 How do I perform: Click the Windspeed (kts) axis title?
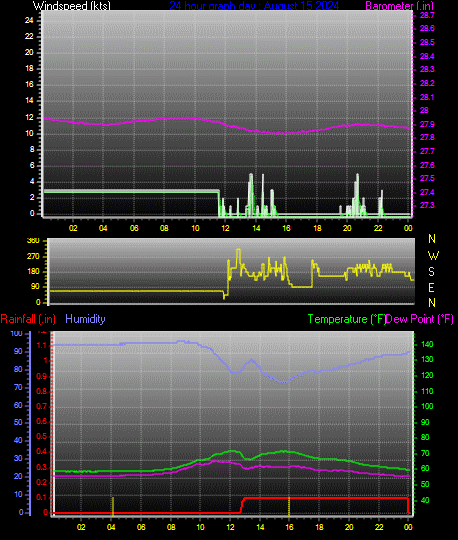(72, 5)
